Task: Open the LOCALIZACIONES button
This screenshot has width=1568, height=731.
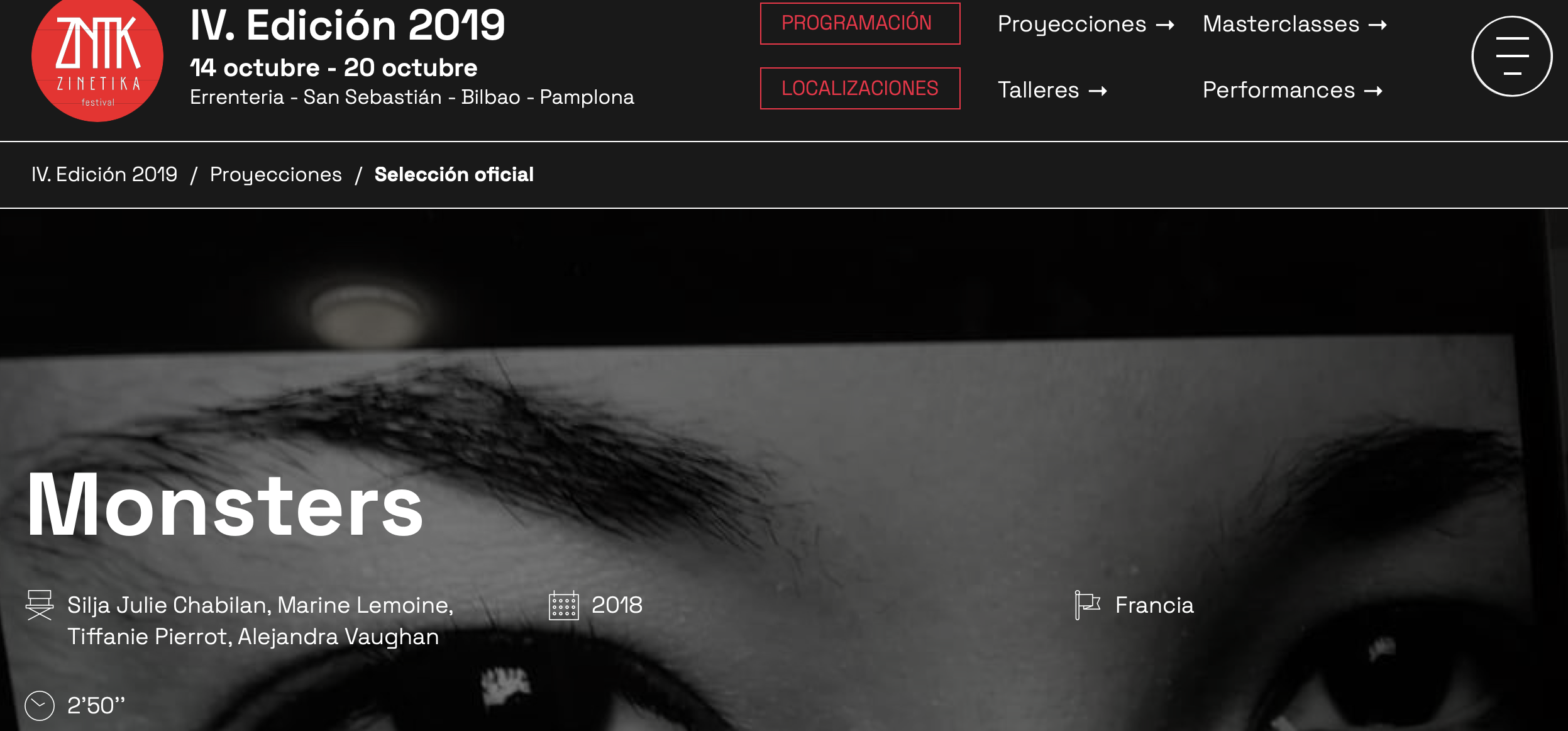Action: point(860,88)
